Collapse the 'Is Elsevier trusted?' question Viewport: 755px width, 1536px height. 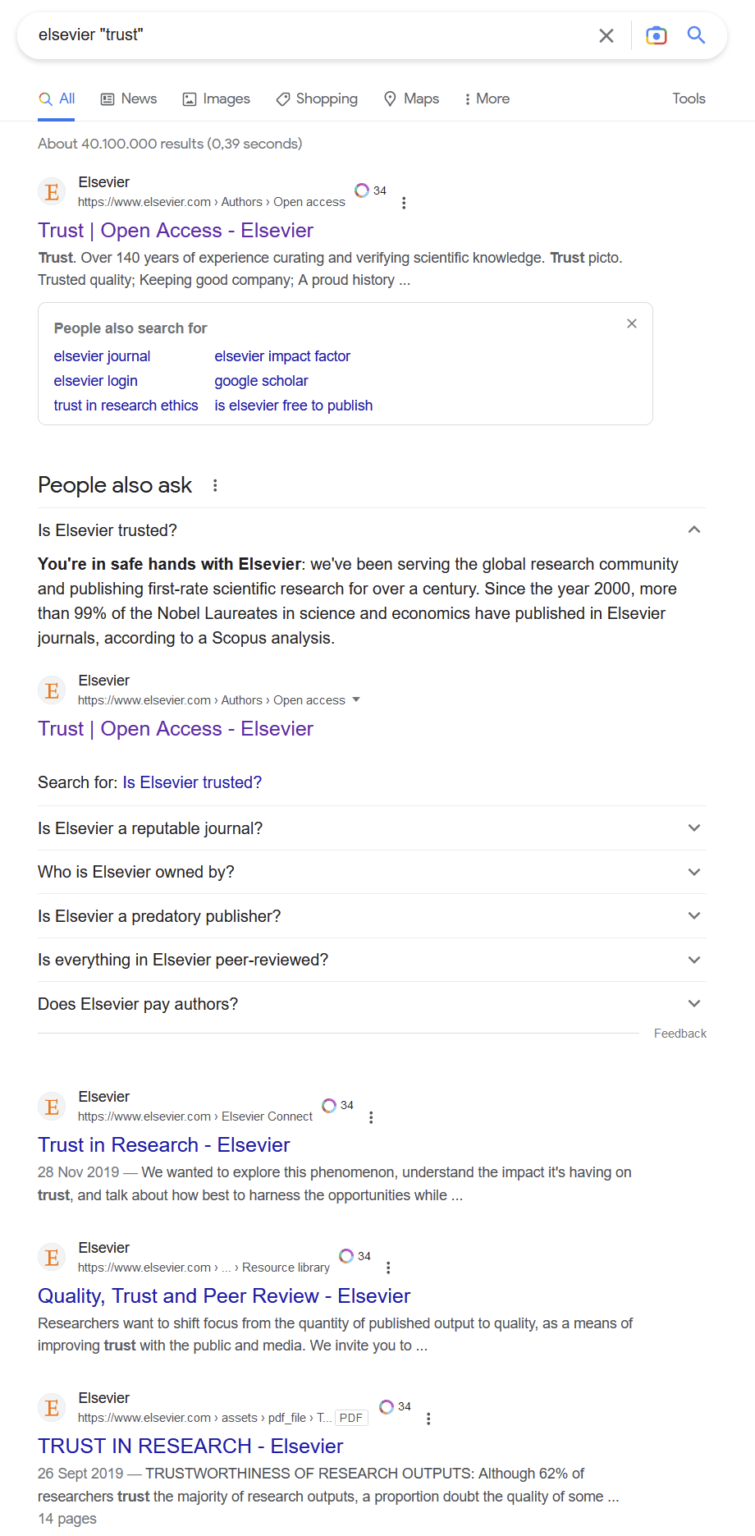[x=694, y=530]
